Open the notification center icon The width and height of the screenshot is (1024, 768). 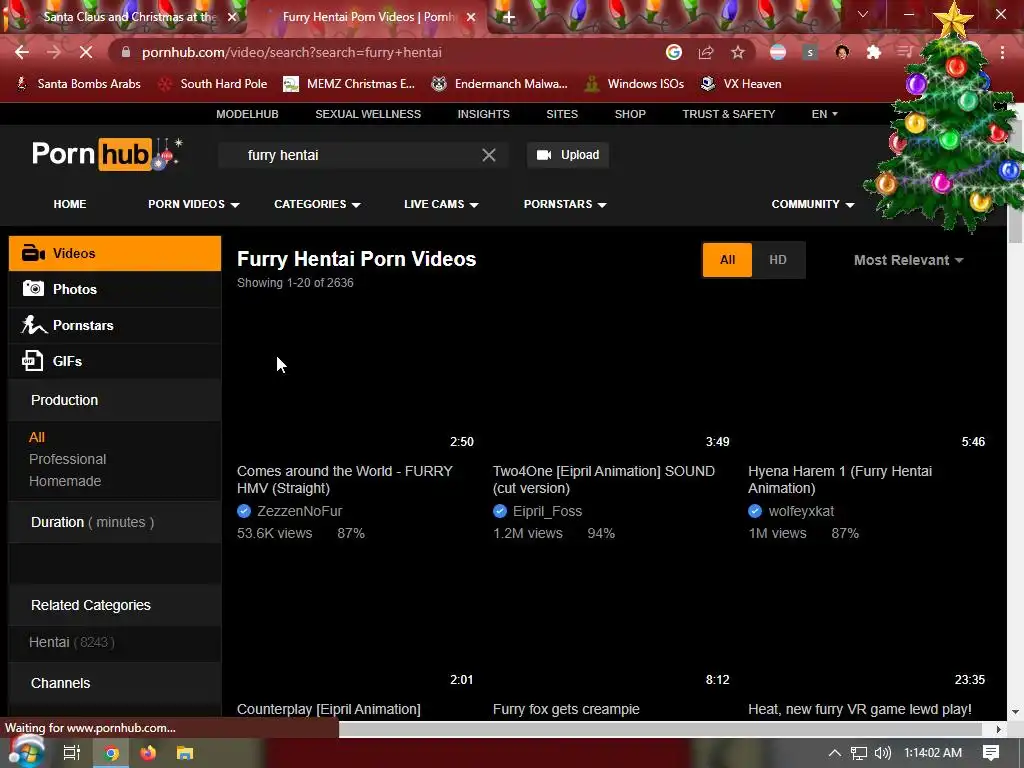pos(991,753)
